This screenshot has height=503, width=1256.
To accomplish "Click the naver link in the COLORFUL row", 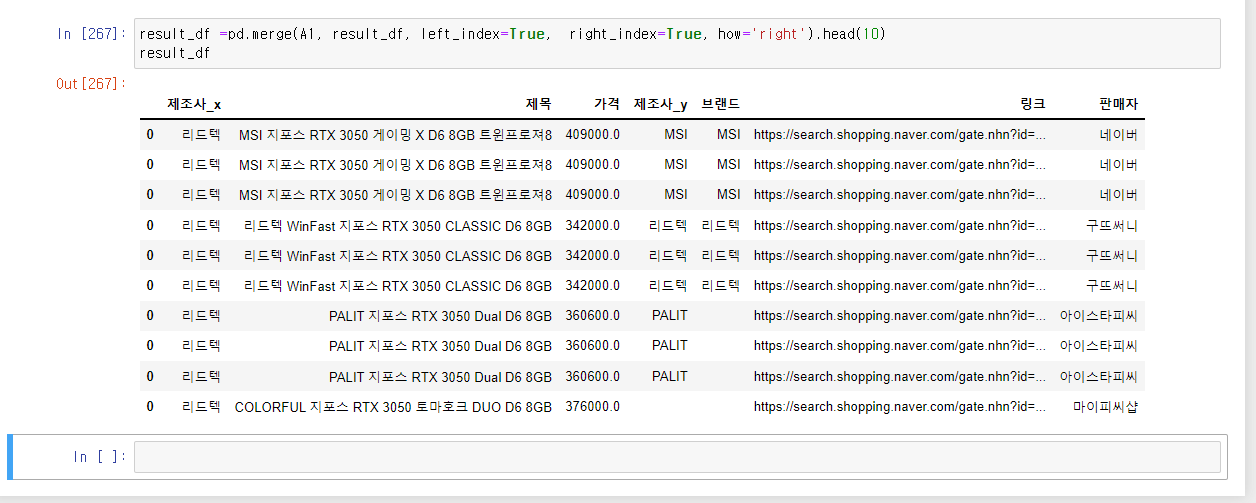I will pyautogui.click(x=900, y=407).
